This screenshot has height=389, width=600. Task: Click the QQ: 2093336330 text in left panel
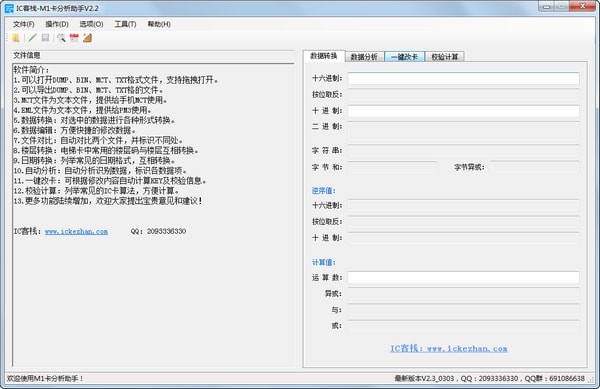pyautogui.click(x=158, y=231)
